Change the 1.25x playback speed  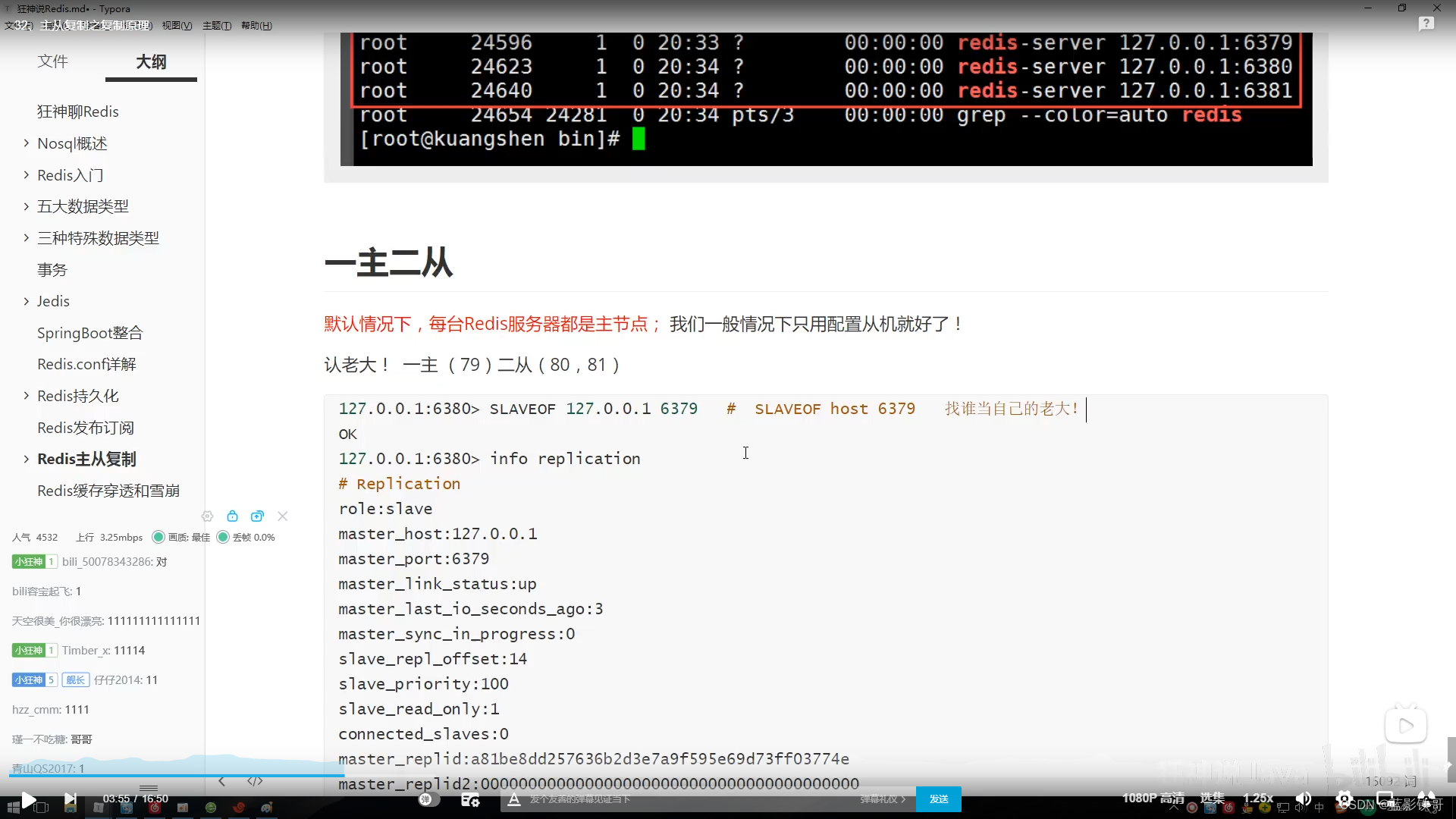point(1258,798)
